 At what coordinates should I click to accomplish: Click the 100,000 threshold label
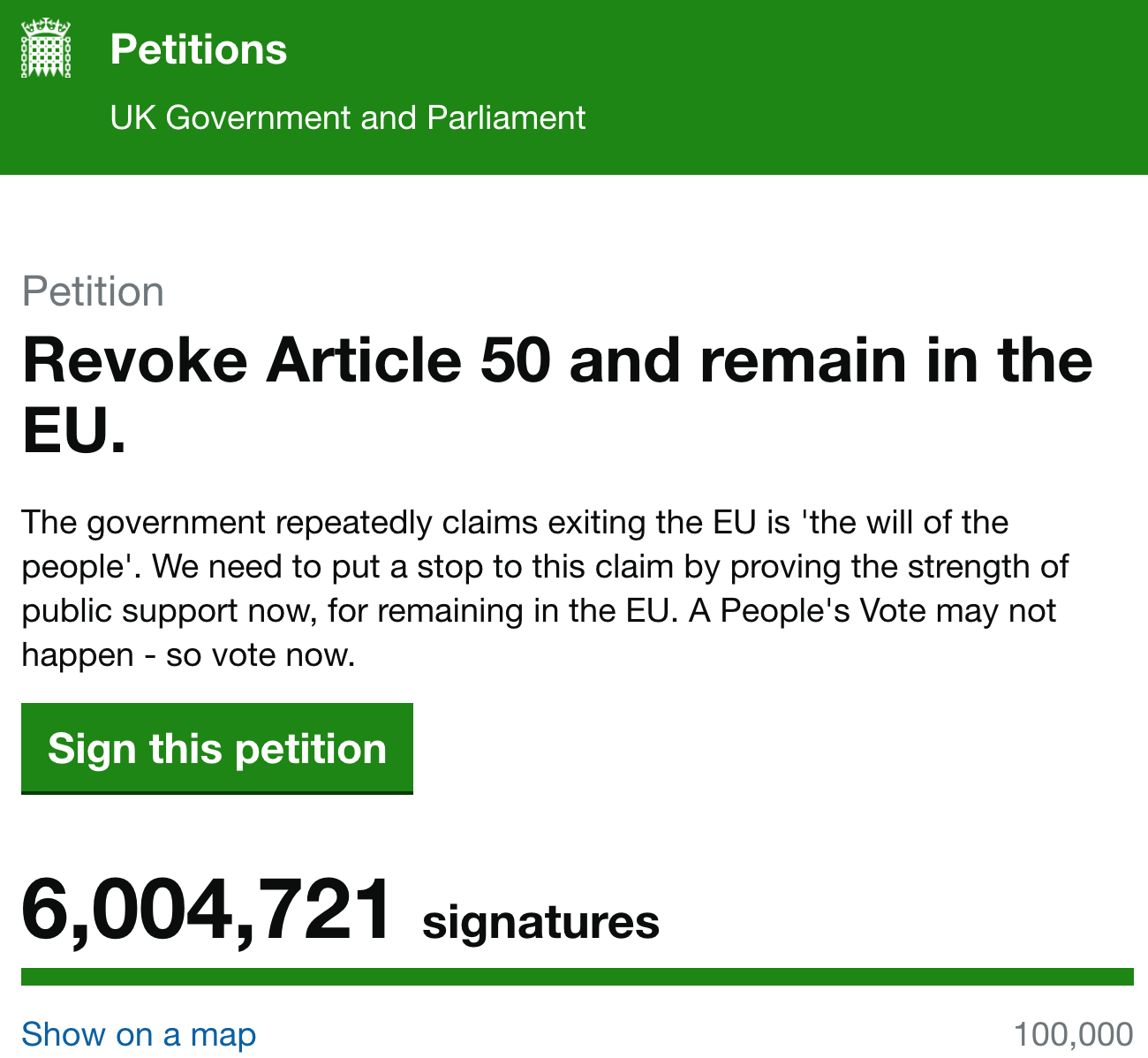pos(1073,1034)
